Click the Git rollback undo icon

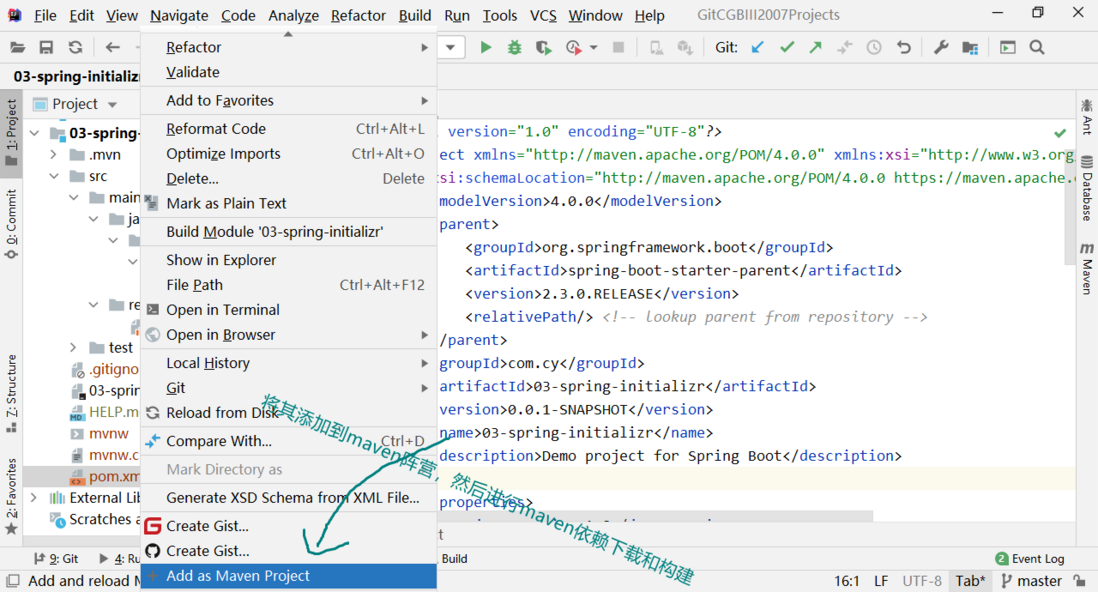(904, 48)
